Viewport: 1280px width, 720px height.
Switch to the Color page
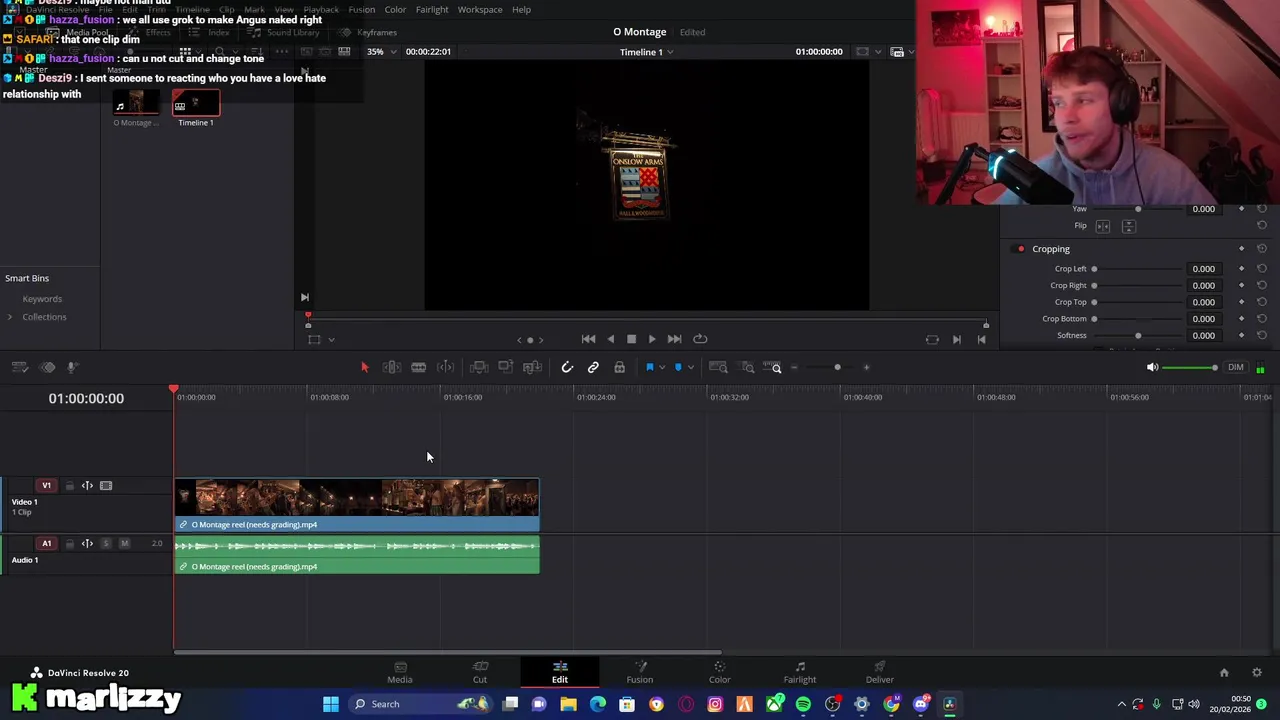pyautogui.click(x=720, y=672)
